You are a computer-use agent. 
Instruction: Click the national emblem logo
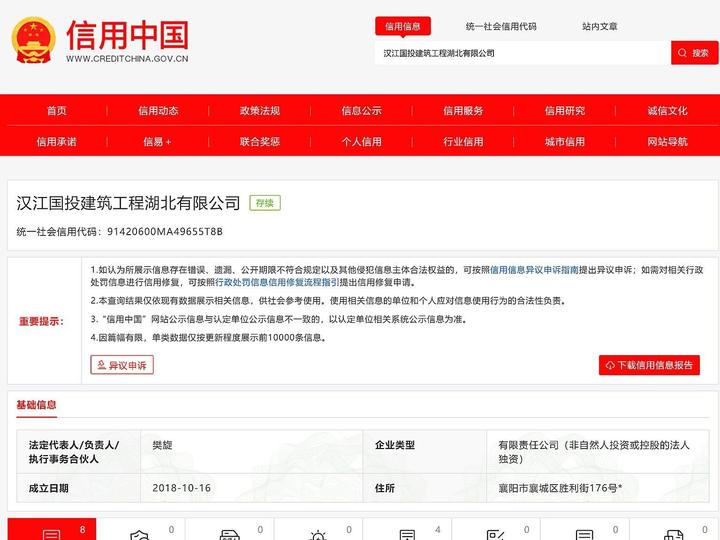tap(34, 40)
